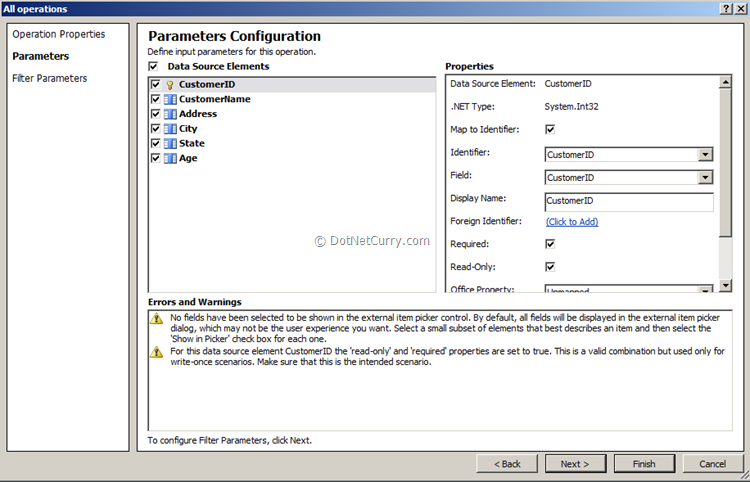Toggle the Read-Only checkbox

(x=550, y=267)
